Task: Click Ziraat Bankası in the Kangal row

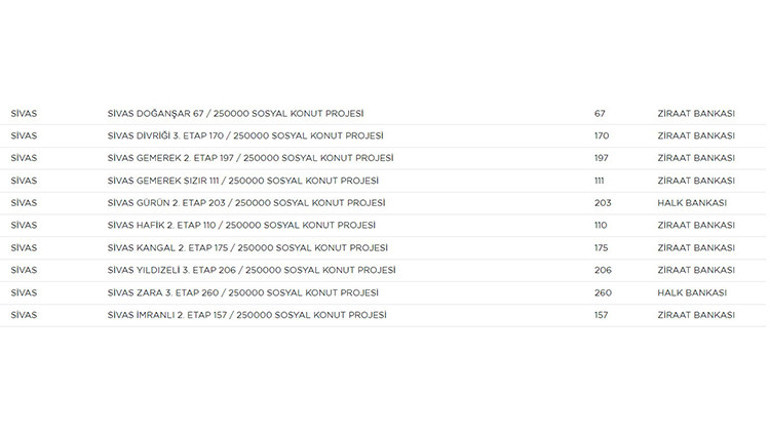Action: 695,248
